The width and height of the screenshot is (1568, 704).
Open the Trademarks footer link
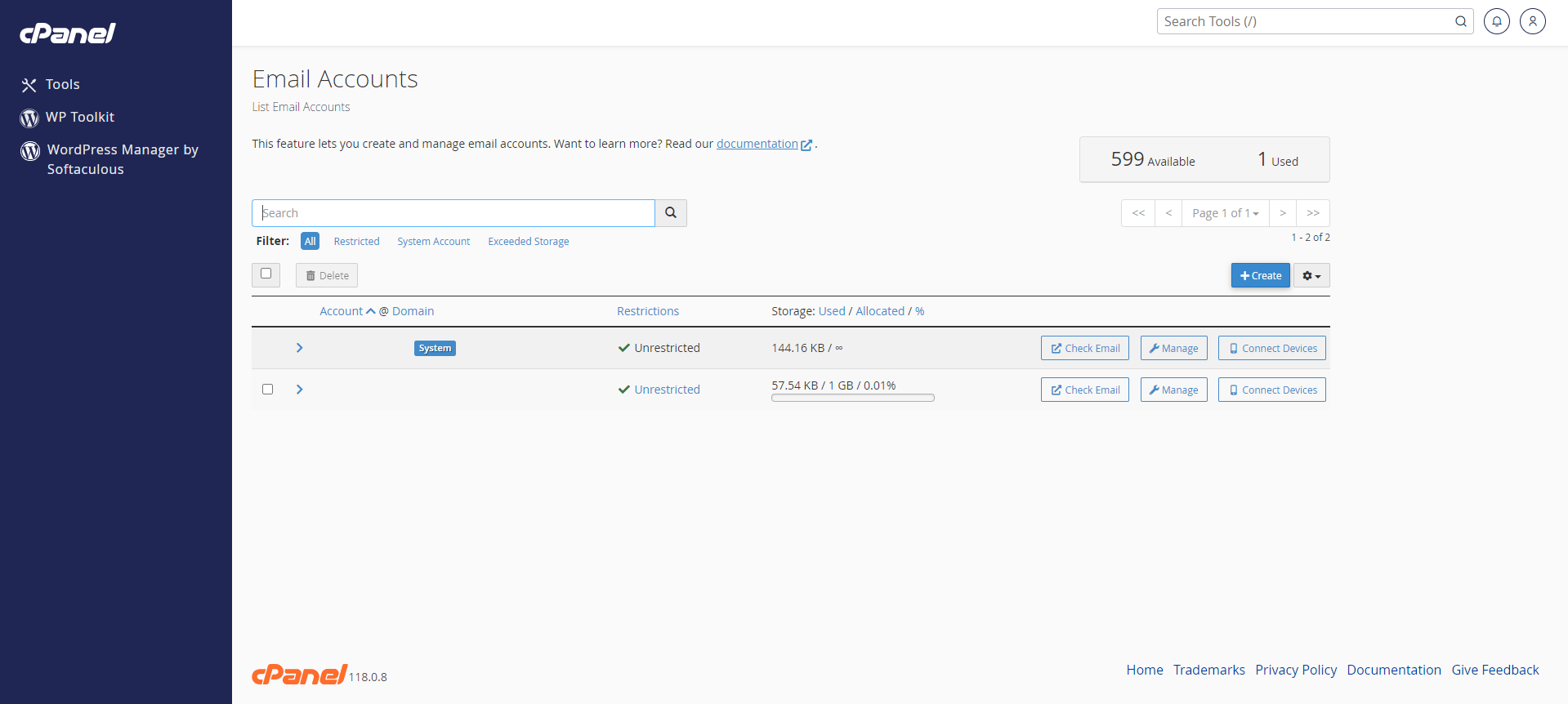pyautogui.click(x=1209, y=670)
